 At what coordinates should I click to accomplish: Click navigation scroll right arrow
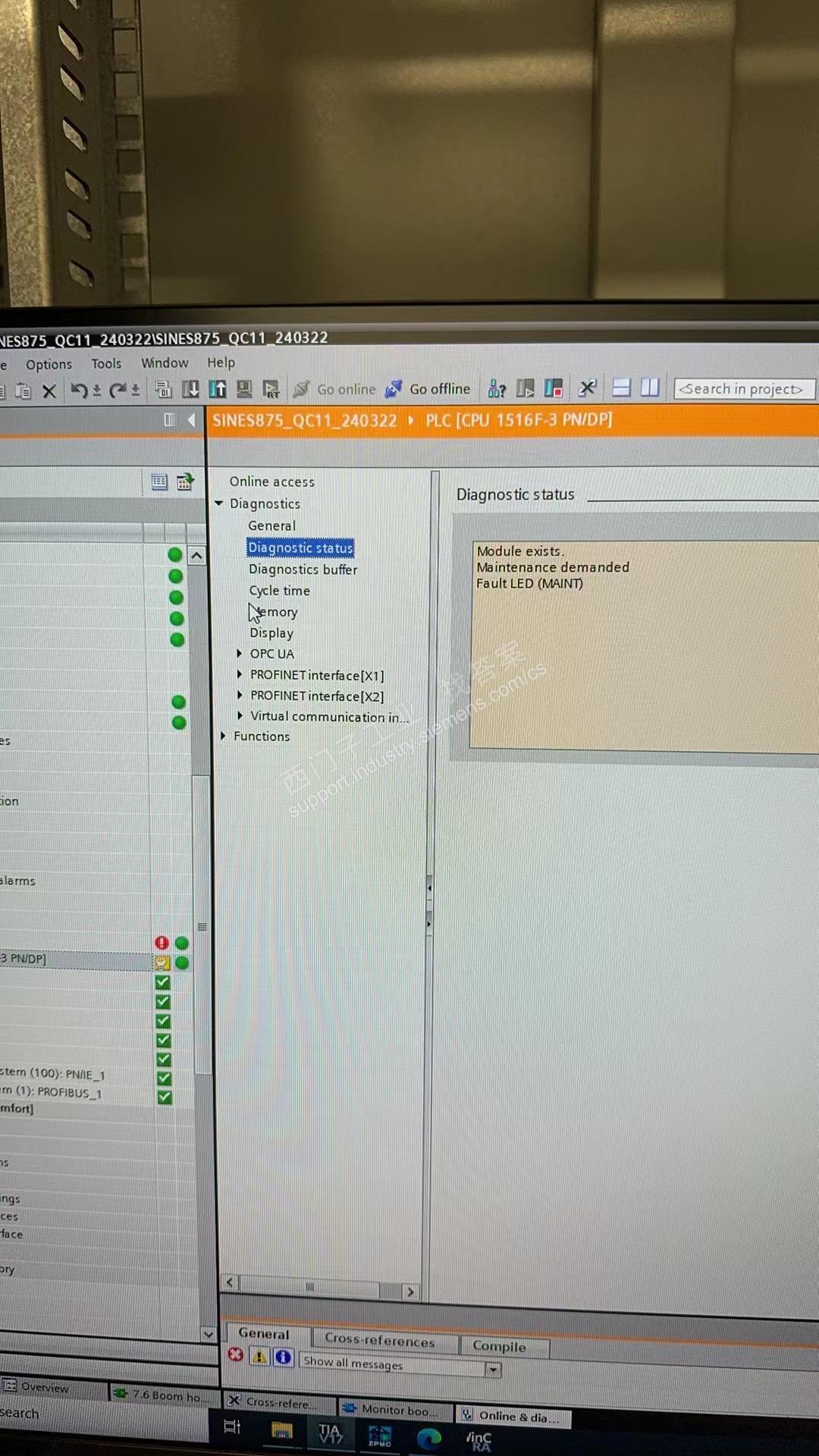(x=410, y=1291)
